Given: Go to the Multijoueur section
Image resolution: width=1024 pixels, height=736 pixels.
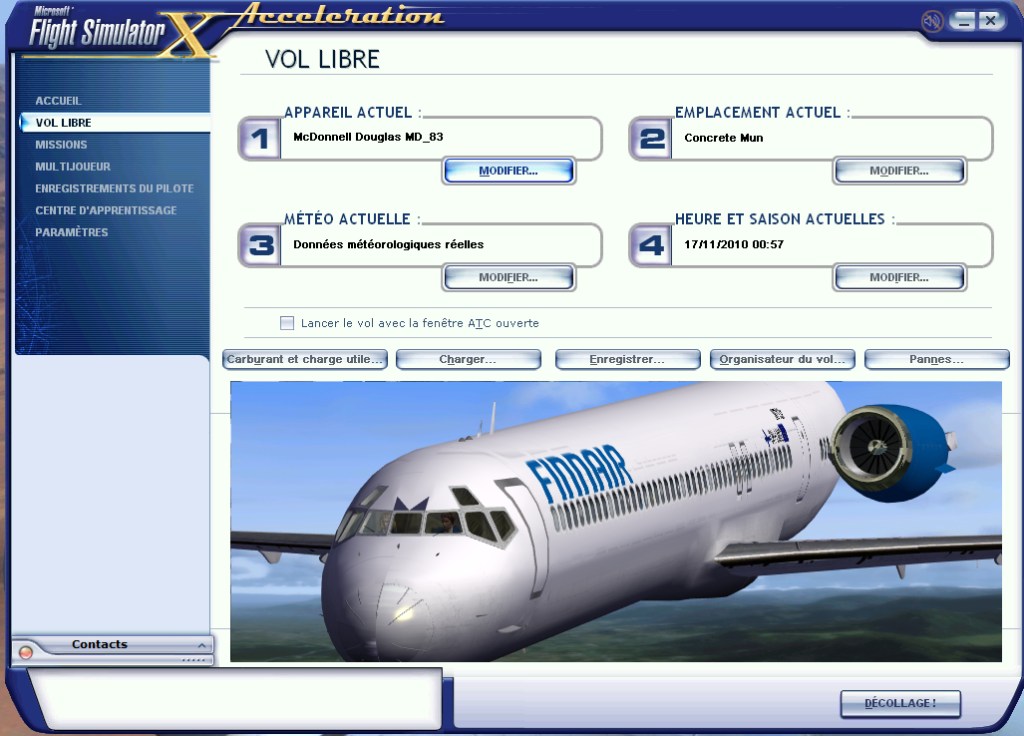Looking at the screenshot, I should (72, 167).
